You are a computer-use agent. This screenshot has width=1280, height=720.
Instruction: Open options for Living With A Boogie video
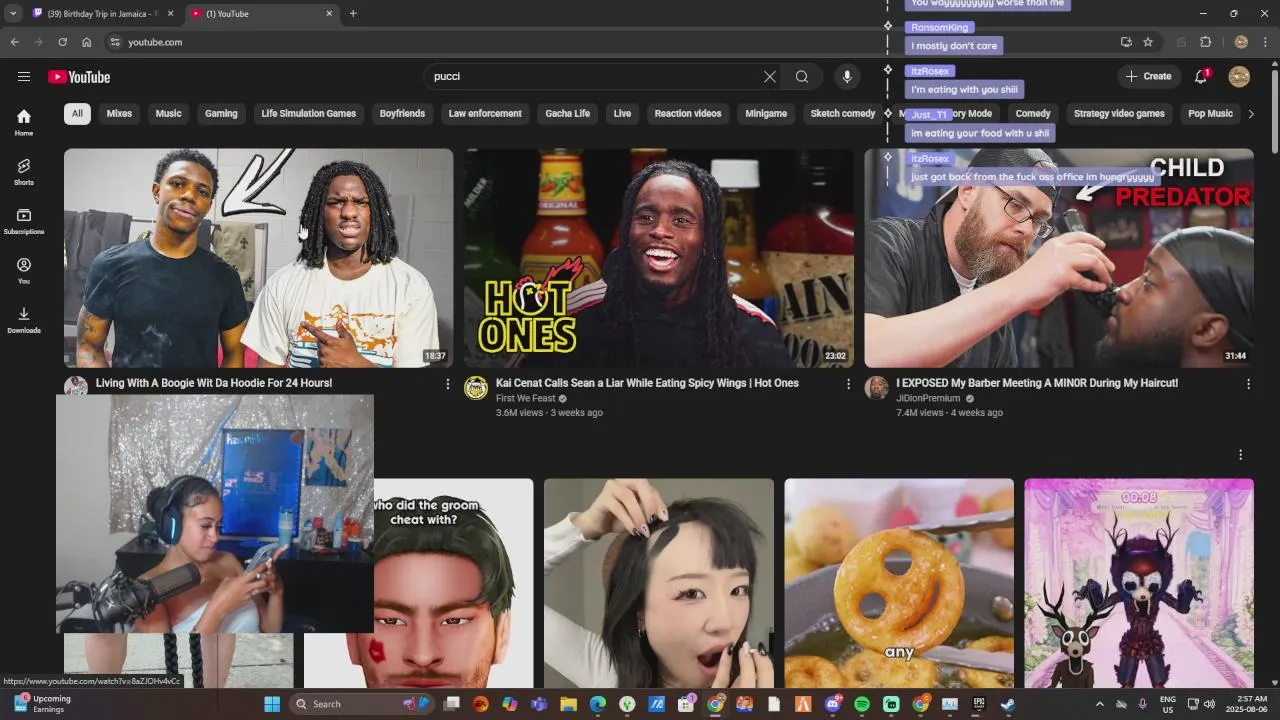447,384
